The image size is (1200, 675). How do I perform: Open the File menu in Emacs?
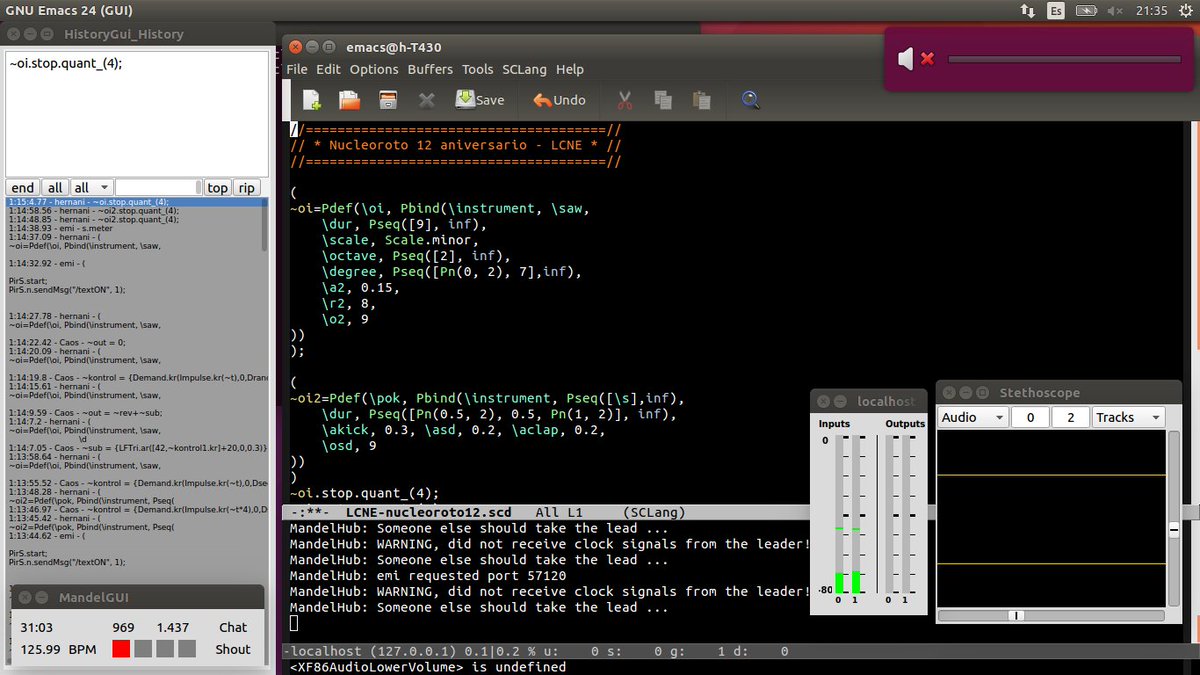coord(297,69)
